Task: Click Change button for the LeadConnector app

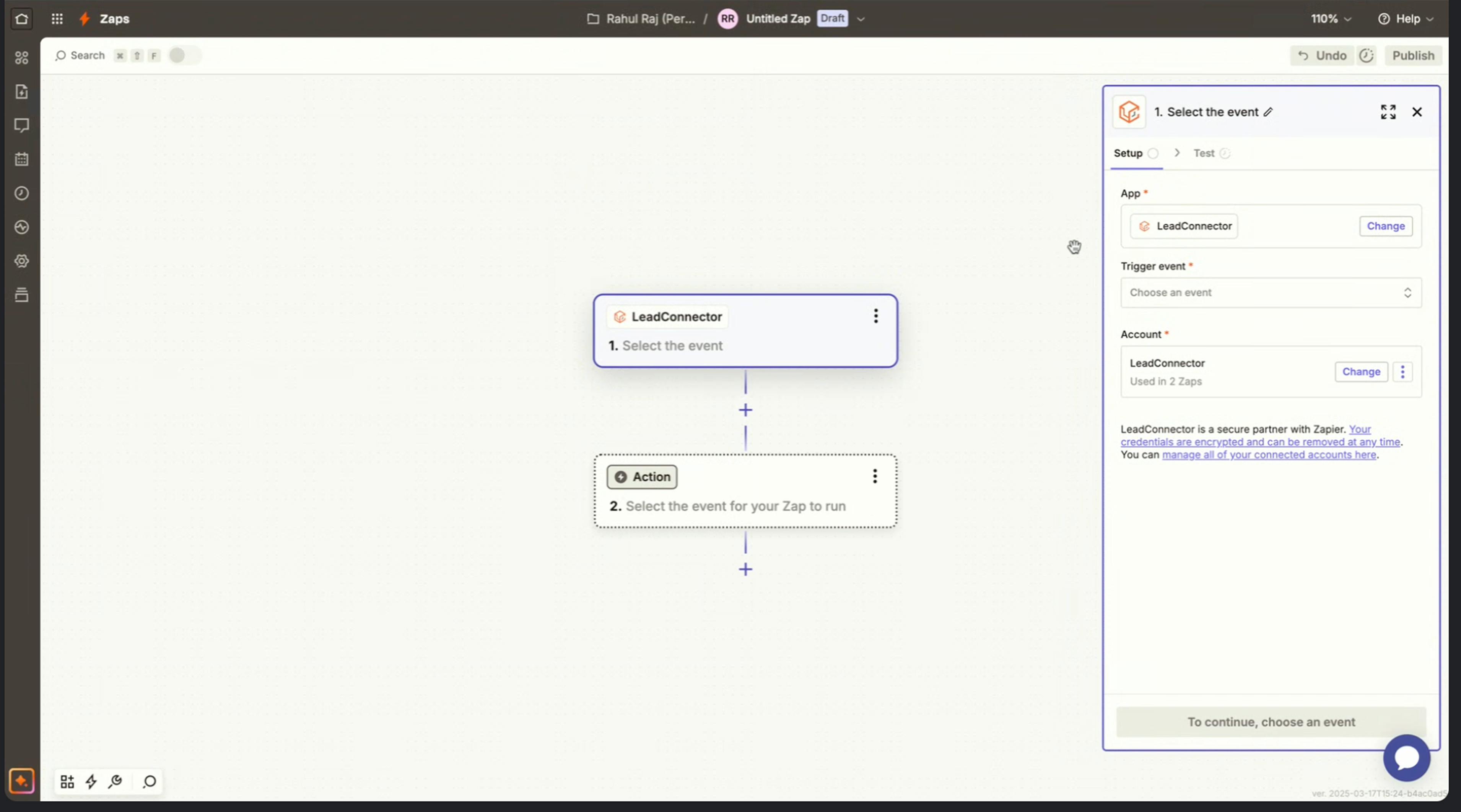Action: [x=1385, y=226]
